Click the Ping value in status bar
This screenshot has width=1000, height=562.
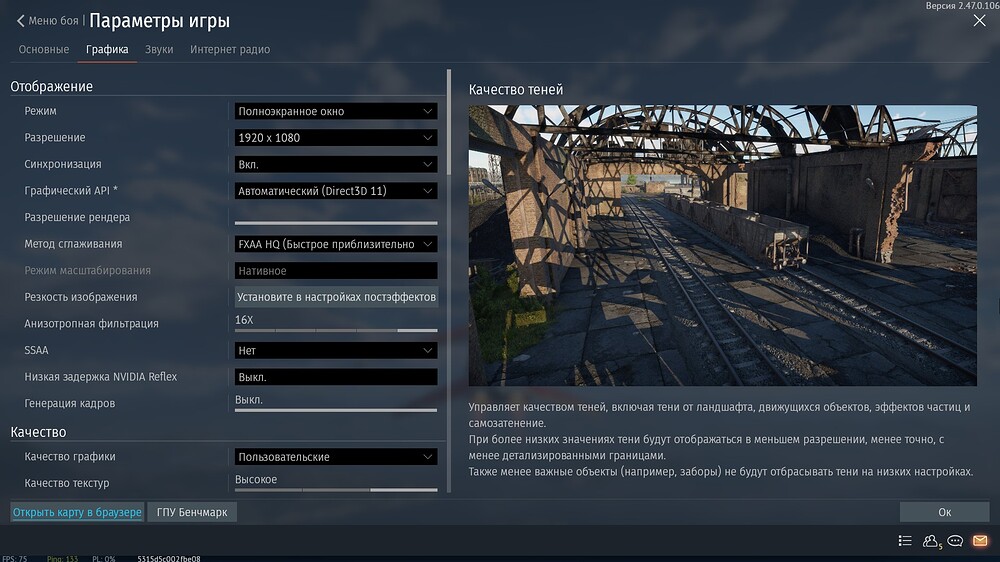click(x=62, y=558)
